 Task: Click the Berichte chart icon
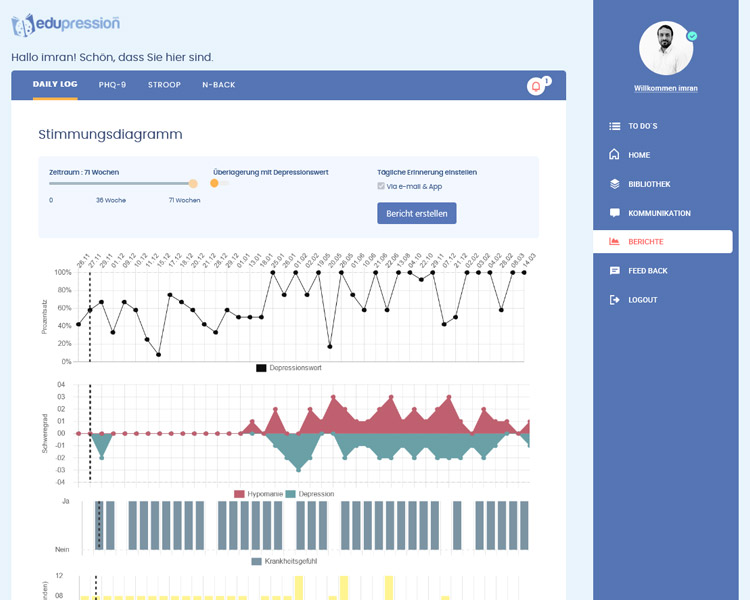pyautogui.click(x=614, y=242)
